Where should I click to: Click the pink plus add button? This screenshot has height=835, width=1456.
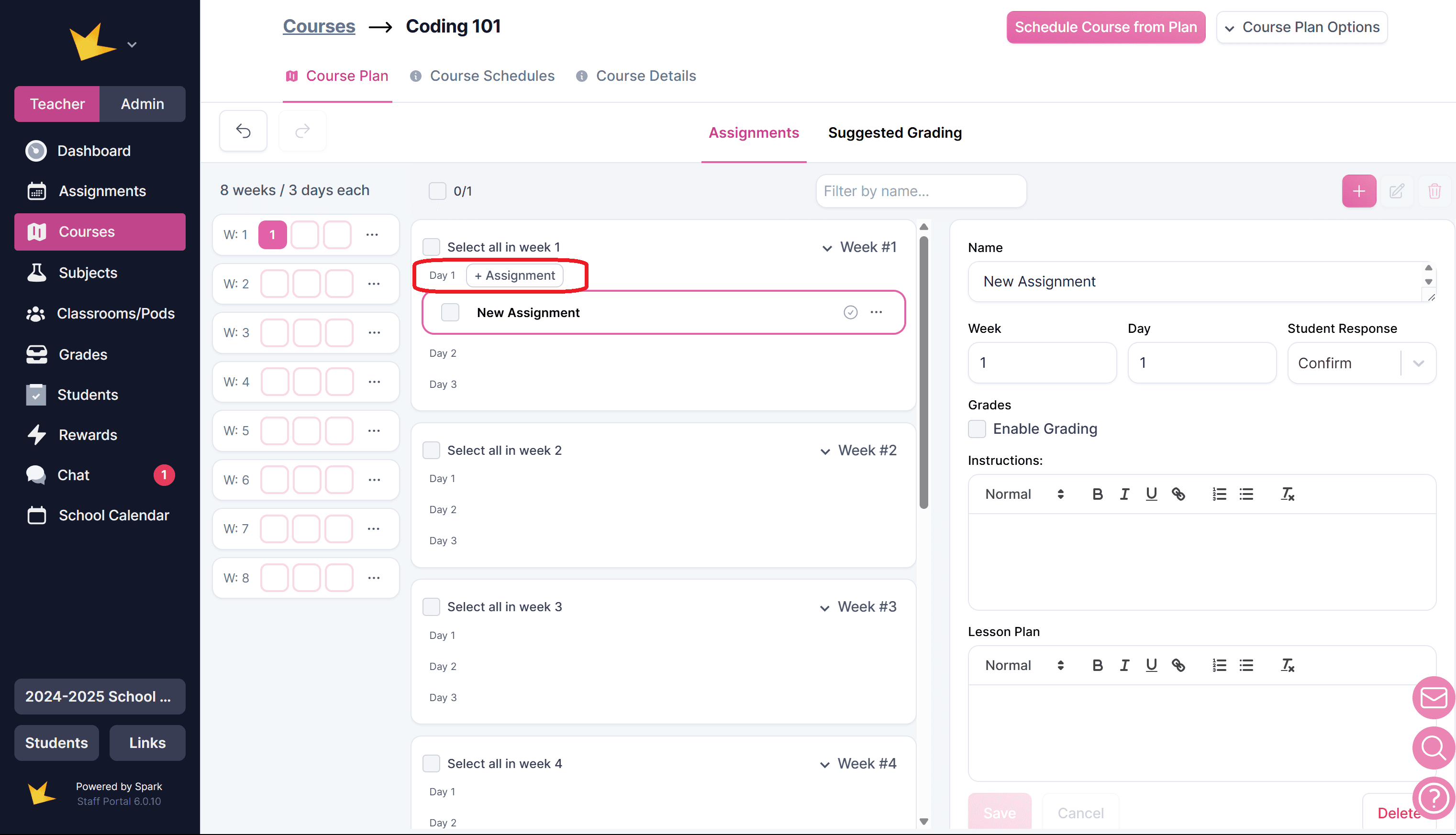1358,191
